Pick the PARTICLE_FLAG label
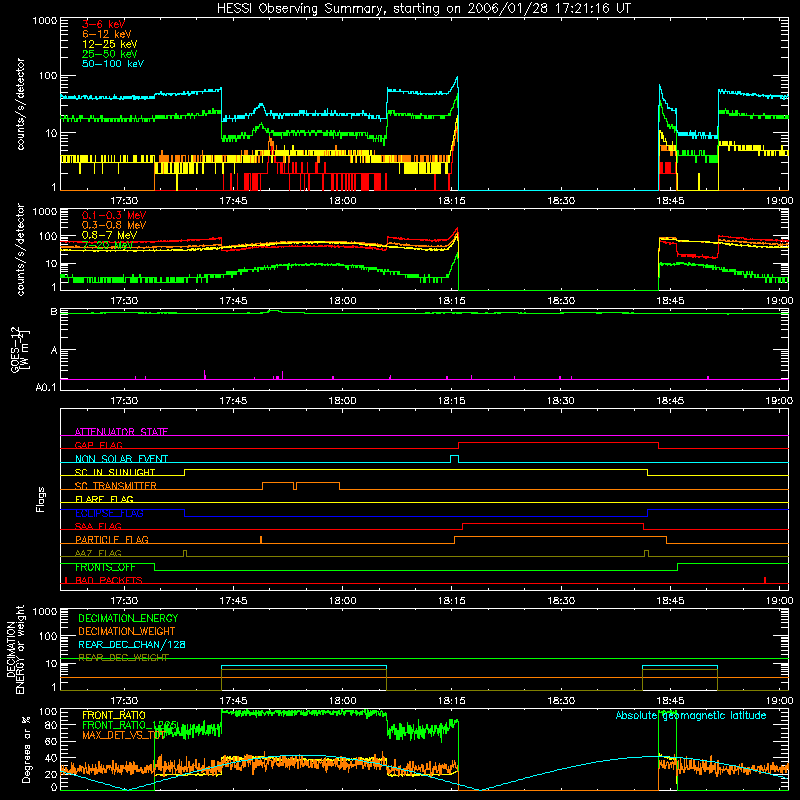800x800 pixels. [112, 539]
